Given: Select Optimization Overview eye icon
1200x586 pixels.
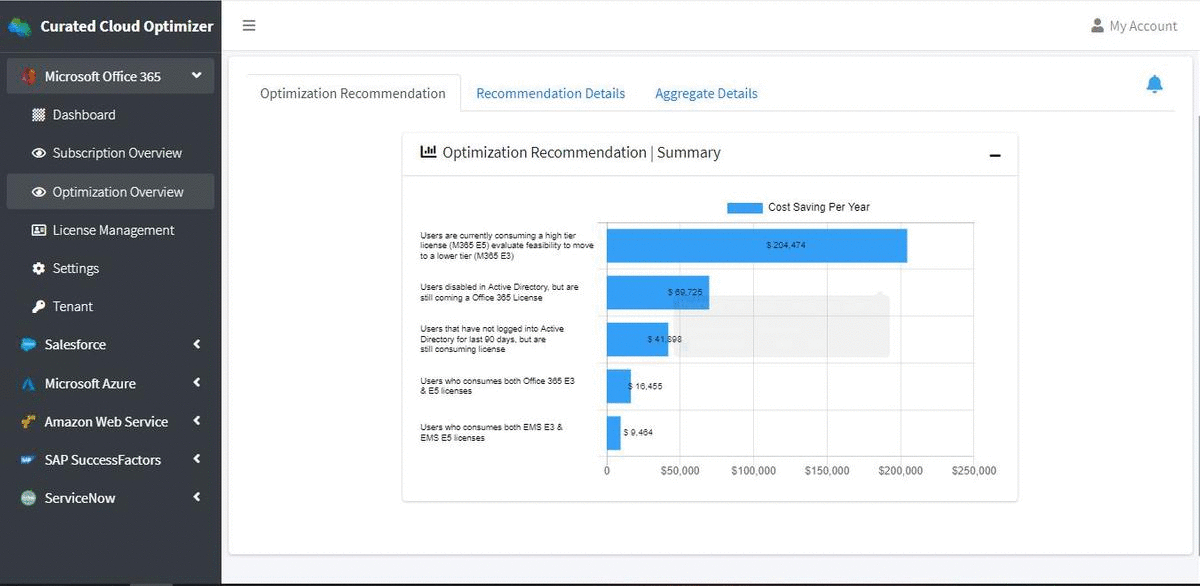Looking at the screenshot, I should coord(39,192).
